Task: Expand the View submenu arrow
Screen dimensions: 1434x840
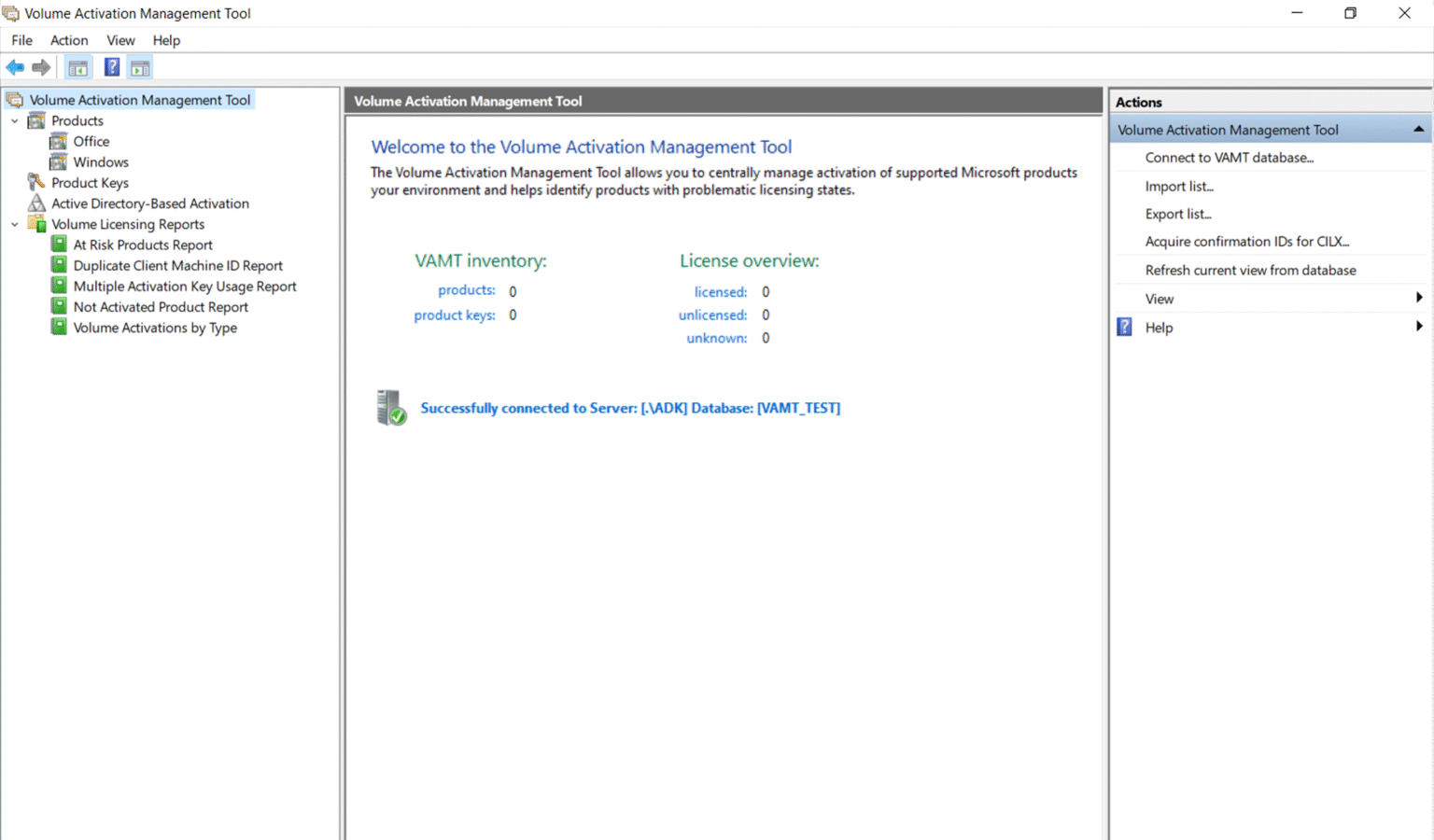Action: tap(1418, 298)
